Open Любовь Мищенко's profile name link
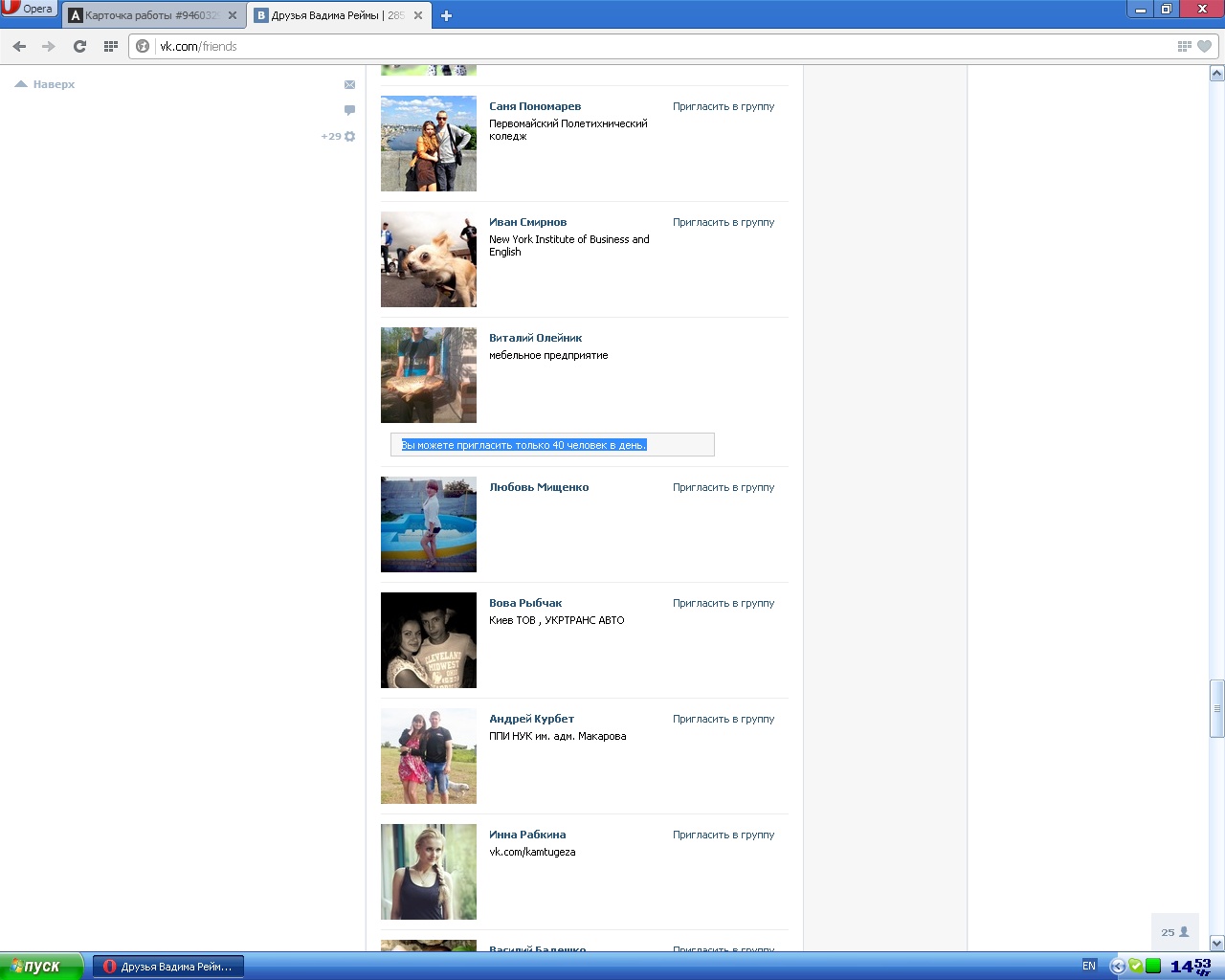The height and width of the screenshot is (980, 1225). (539, 487)
